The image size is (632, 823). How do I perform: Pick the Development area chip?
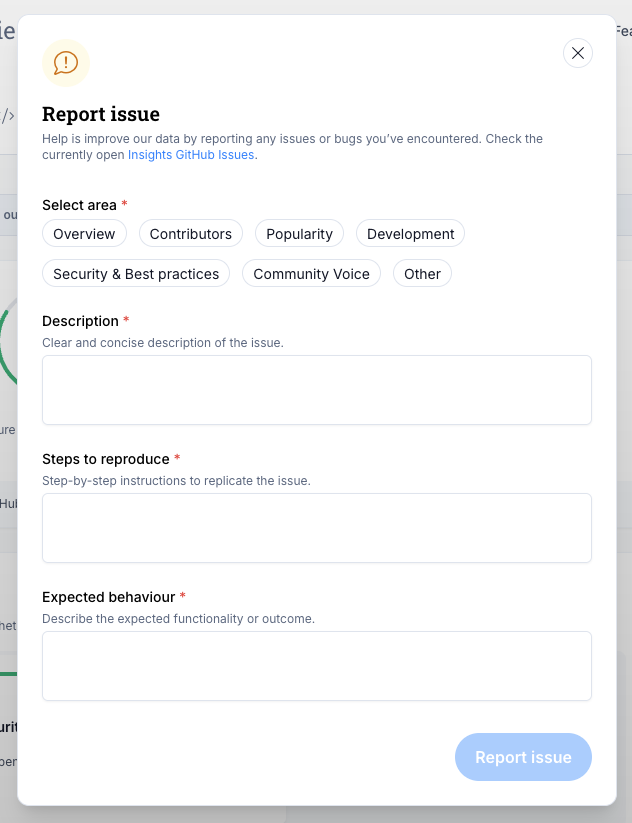(x=410, y=234)
